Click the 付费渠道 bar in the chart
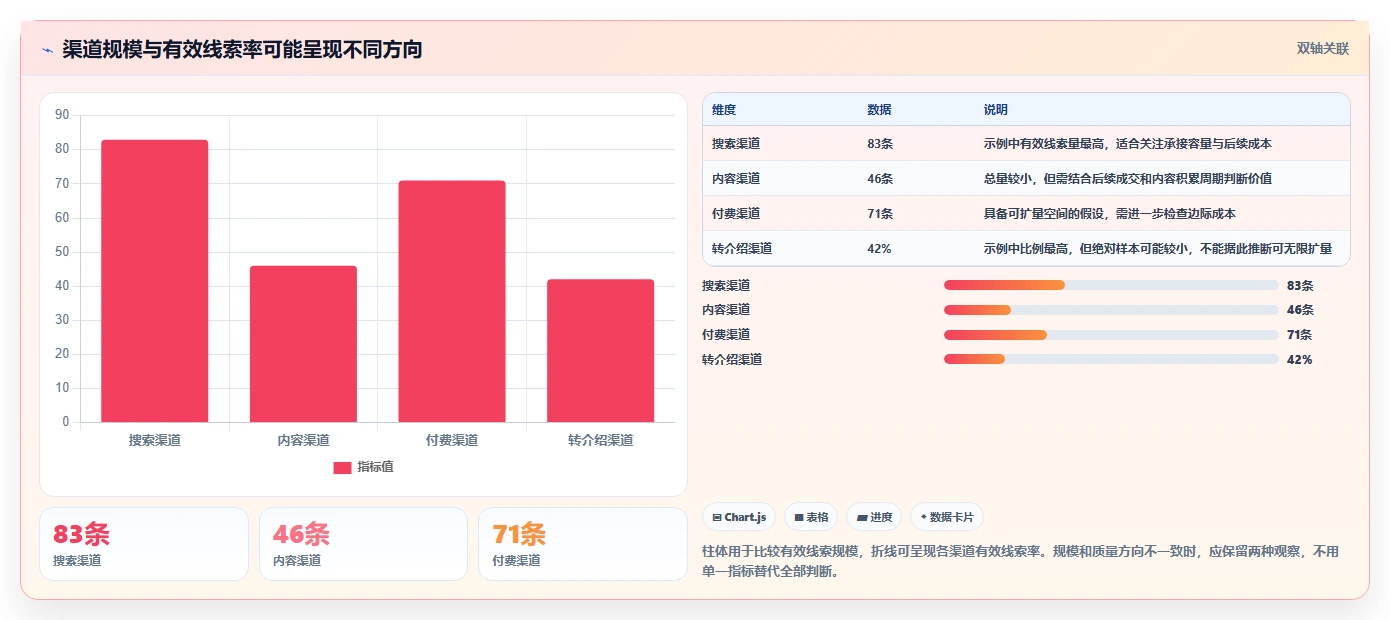The height and width of the screenshot is (620, 1390). (x=452, y=301)
